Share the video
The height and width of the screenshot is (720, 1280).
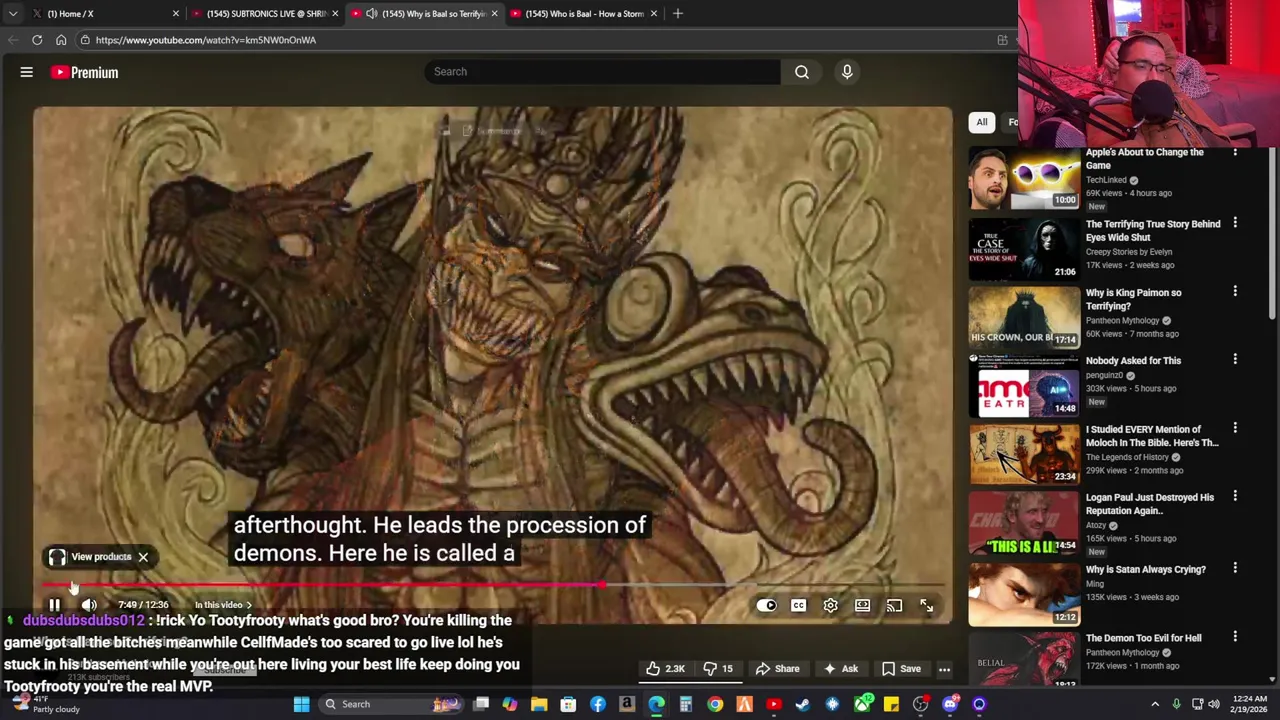777,669
